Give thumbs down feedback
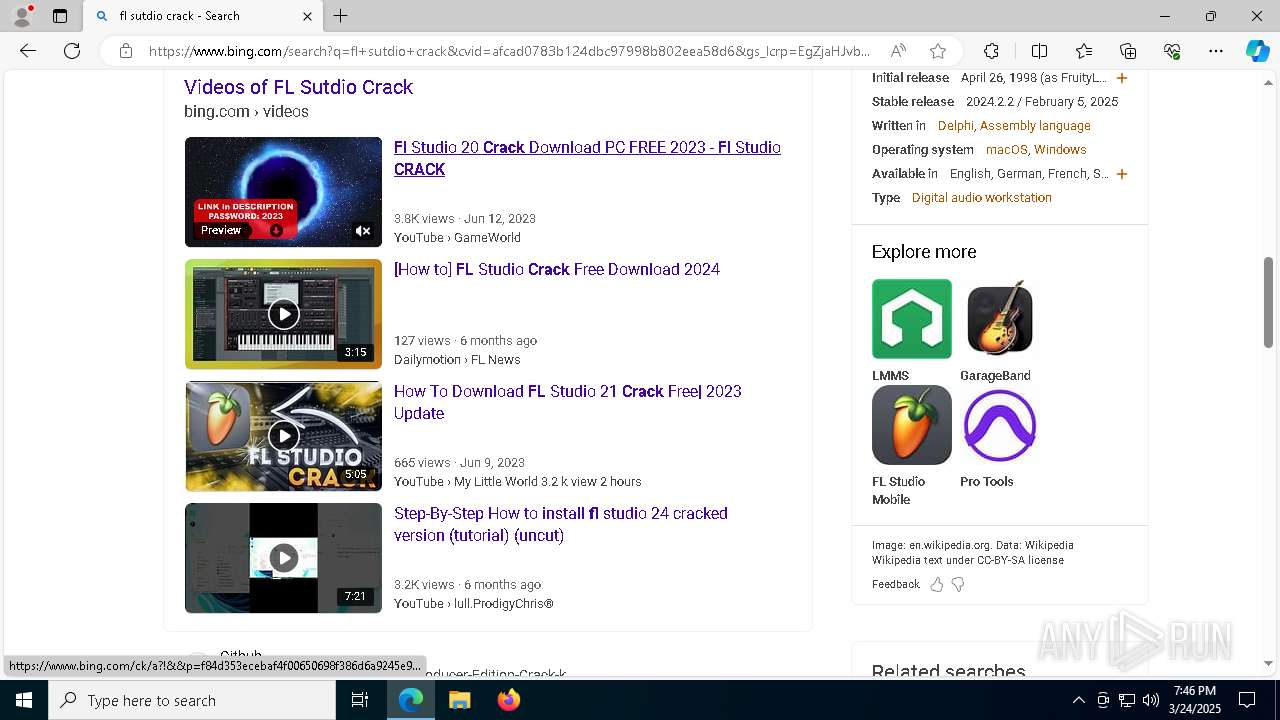 958,585
